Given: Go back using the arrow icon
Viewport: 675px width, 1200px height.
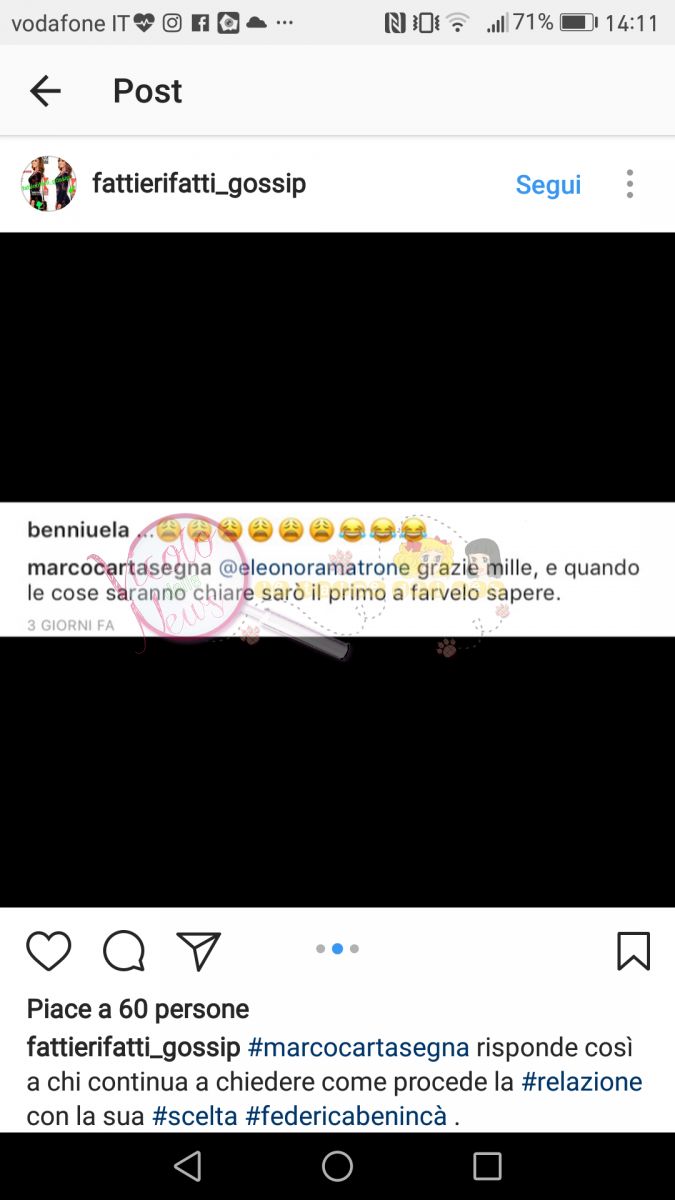Looking at the screenshot, I should point(45,91).
